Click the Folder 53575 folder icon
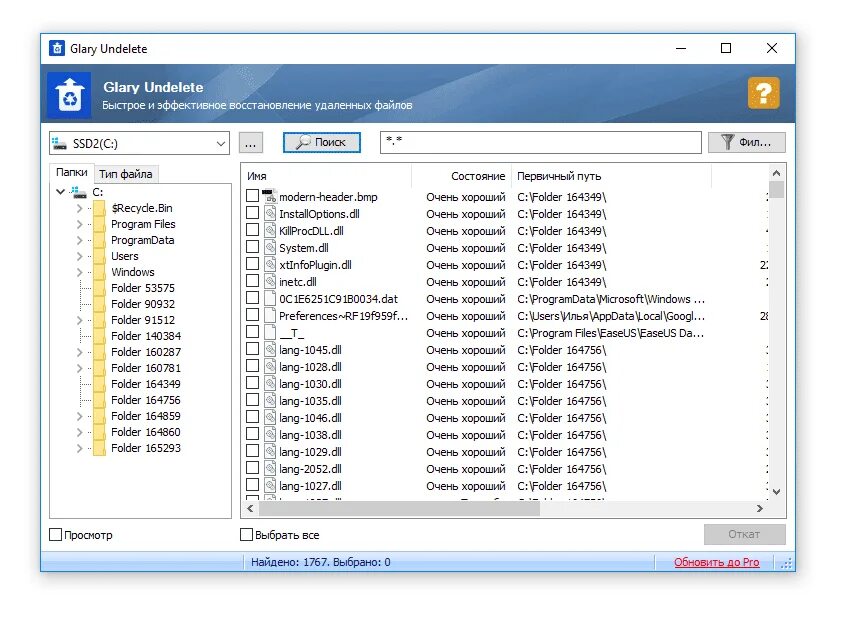The height and width of the screenshot is (626, 842). pyautogui.click(x=99, y=288)
